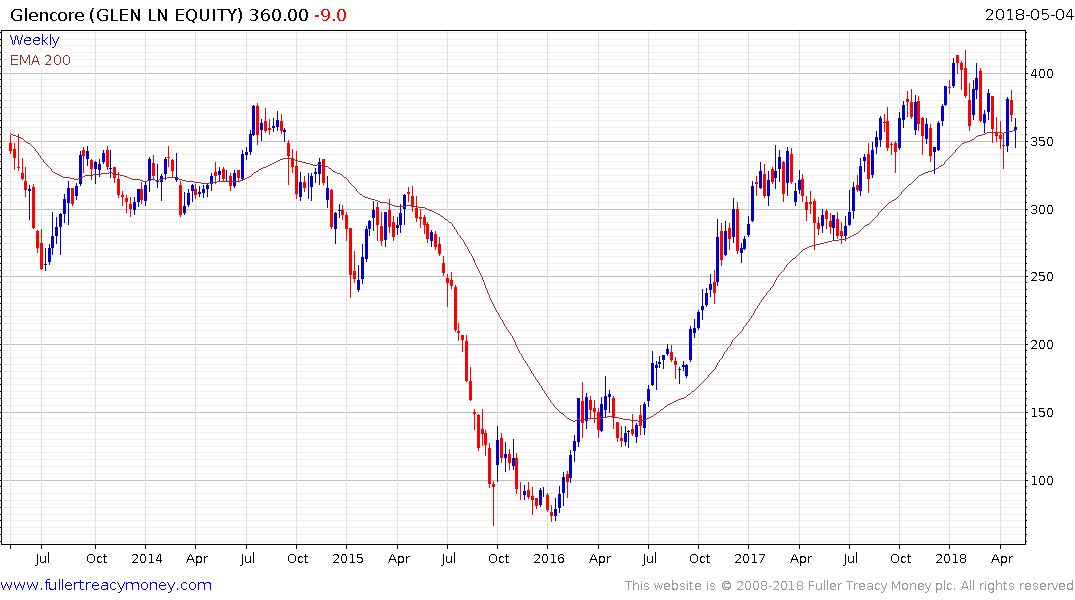Click the Glencore (GLEN LN EQUITY) title

coord(127,15)
